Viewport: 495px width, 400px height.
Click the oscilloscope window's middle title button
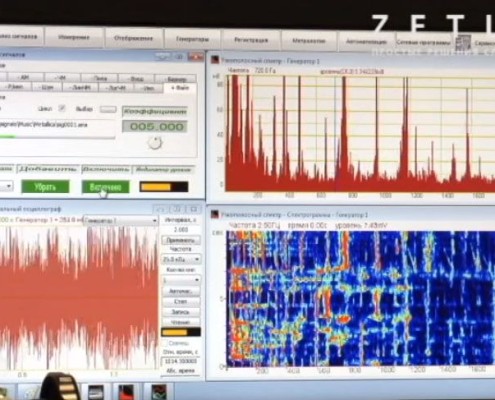[x=177, y=209]
